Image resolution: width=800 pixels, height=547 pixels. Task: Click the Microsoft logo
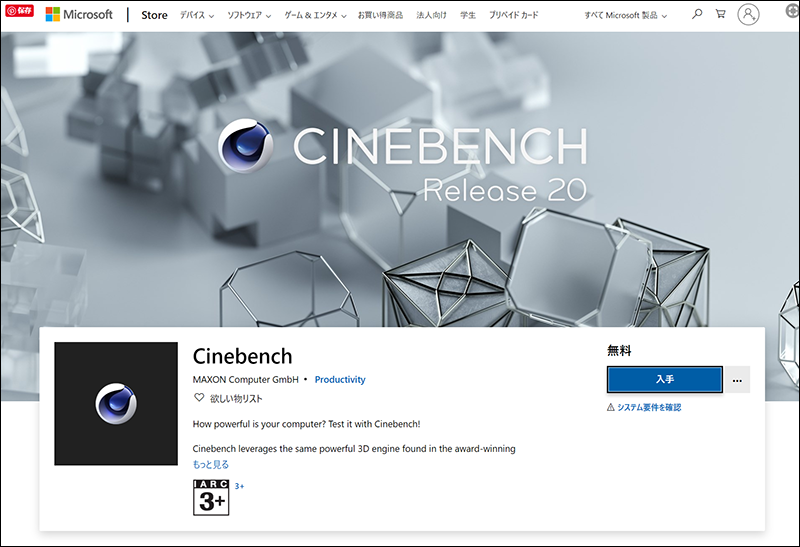(x=79, y=15)
